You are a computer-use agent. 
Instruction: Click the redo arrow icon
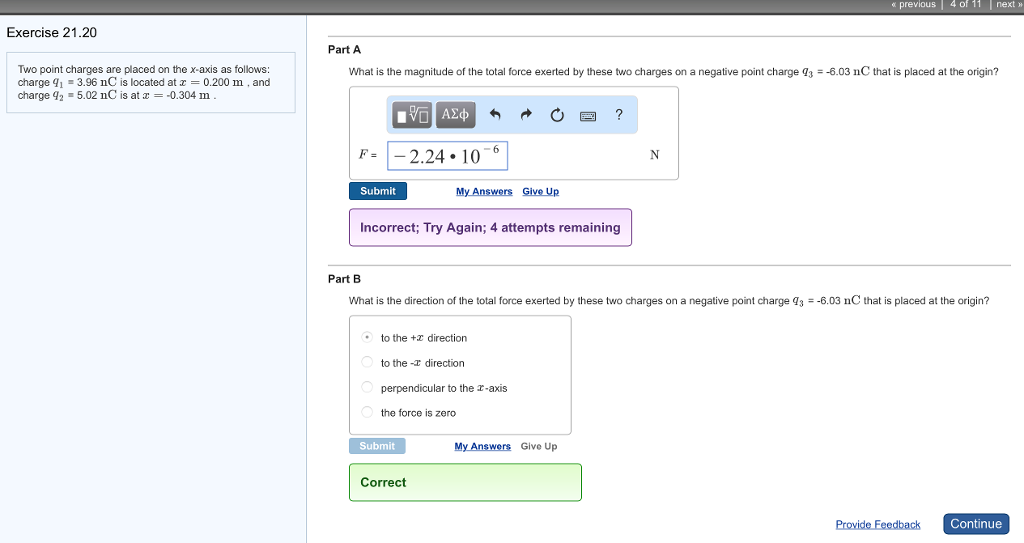click(526, 115)
